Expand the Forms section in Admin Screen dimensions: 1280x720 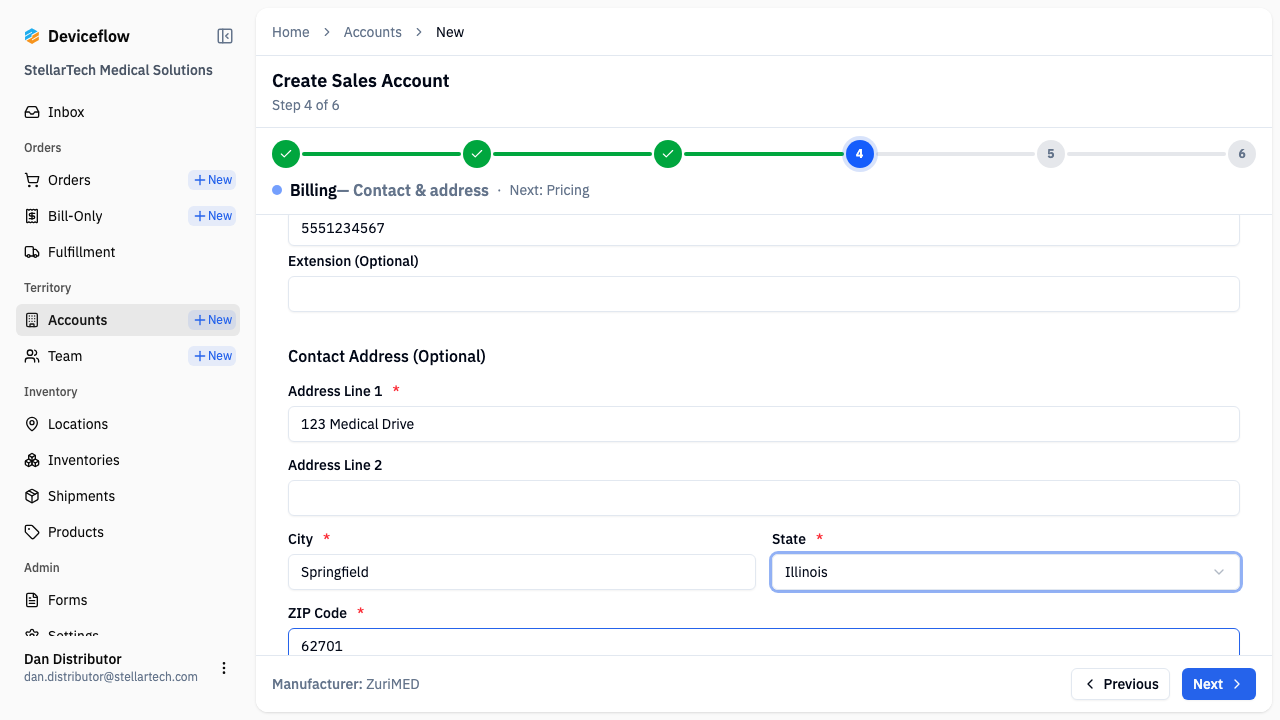click(69, 600)
